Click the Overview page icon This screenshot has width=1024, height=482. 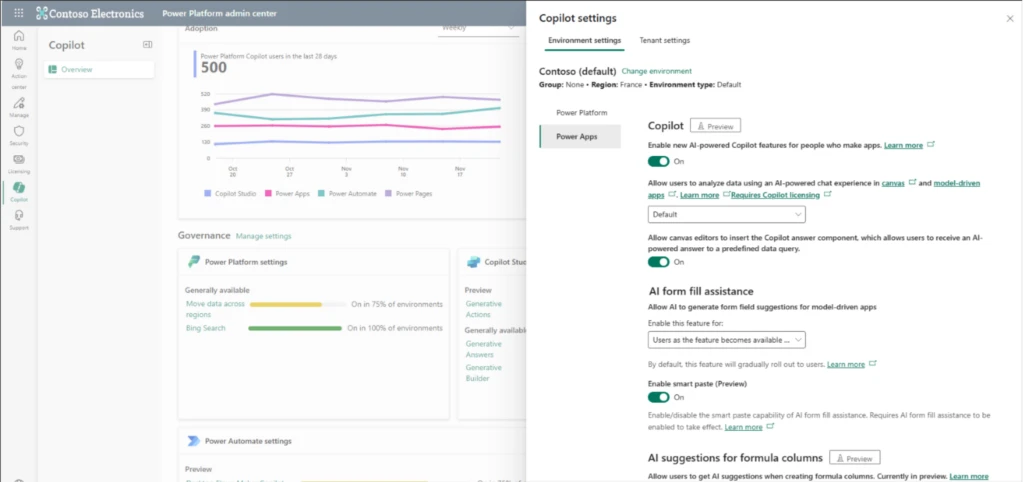point(52,69)
